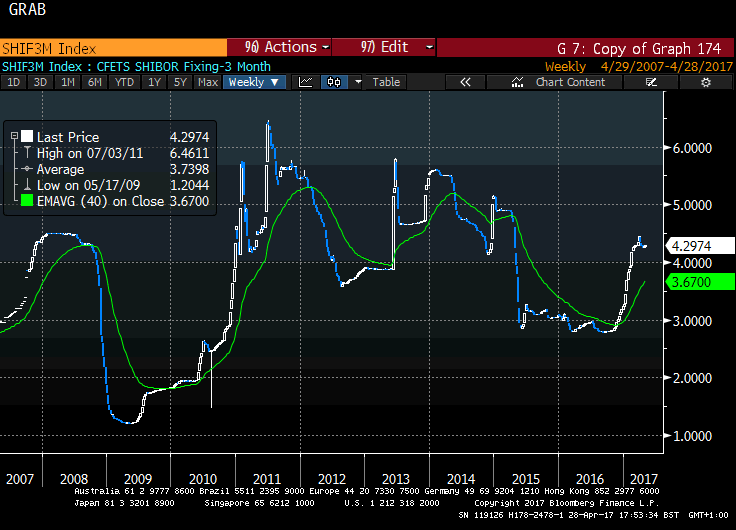736x530 pixels.
Task: Click the candlestick chart style icon
Action: coord(336,82)
